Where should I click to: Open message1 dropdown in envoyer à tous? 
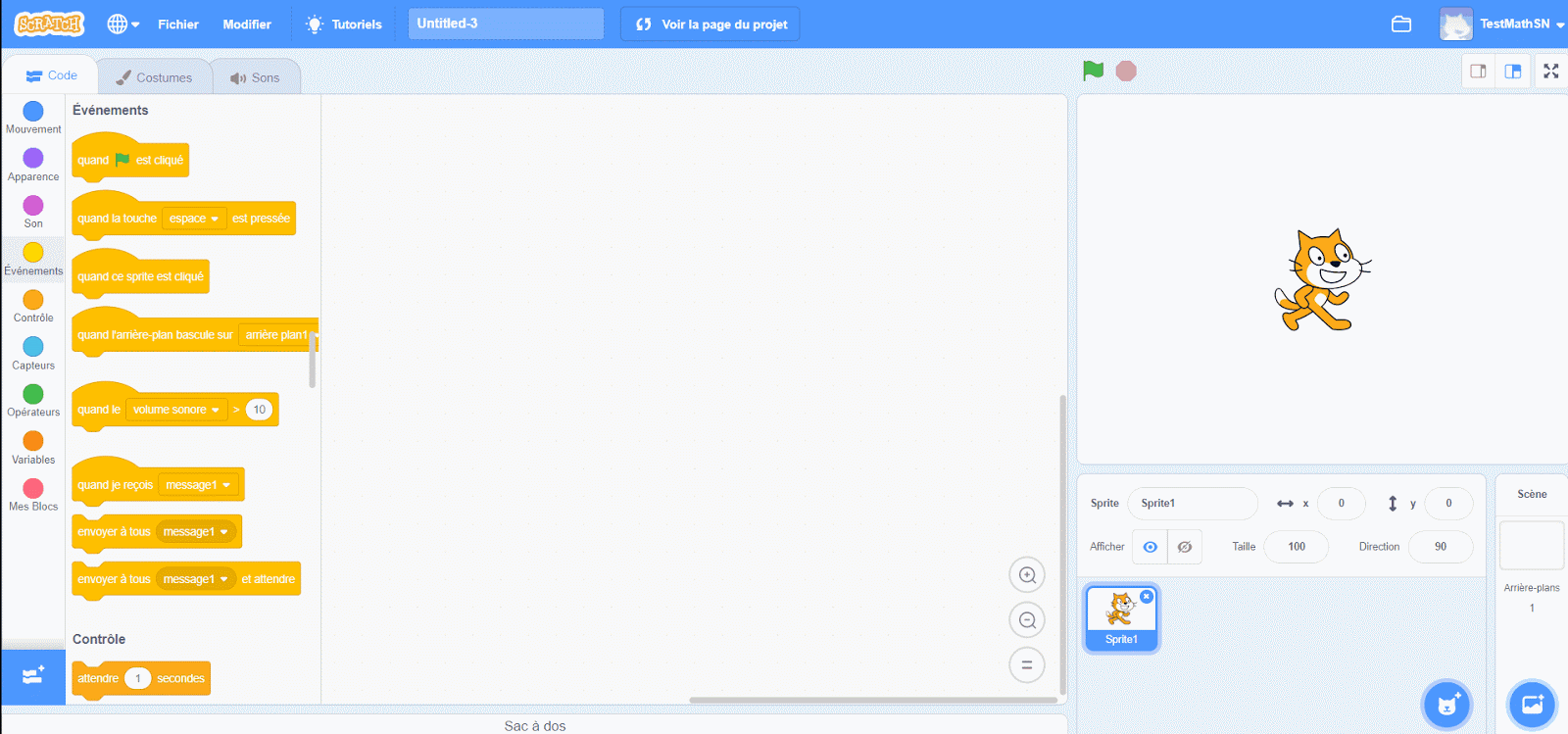tap(195, 532)
